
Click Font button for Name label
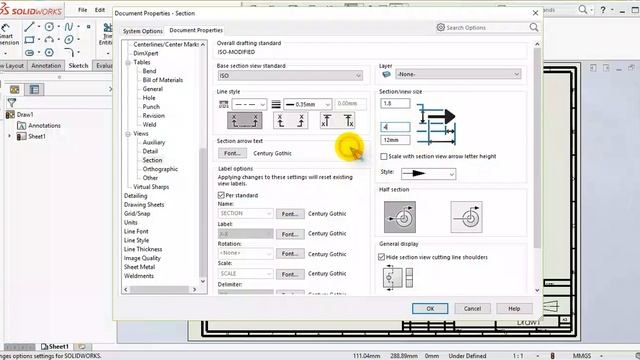(290, 214)
